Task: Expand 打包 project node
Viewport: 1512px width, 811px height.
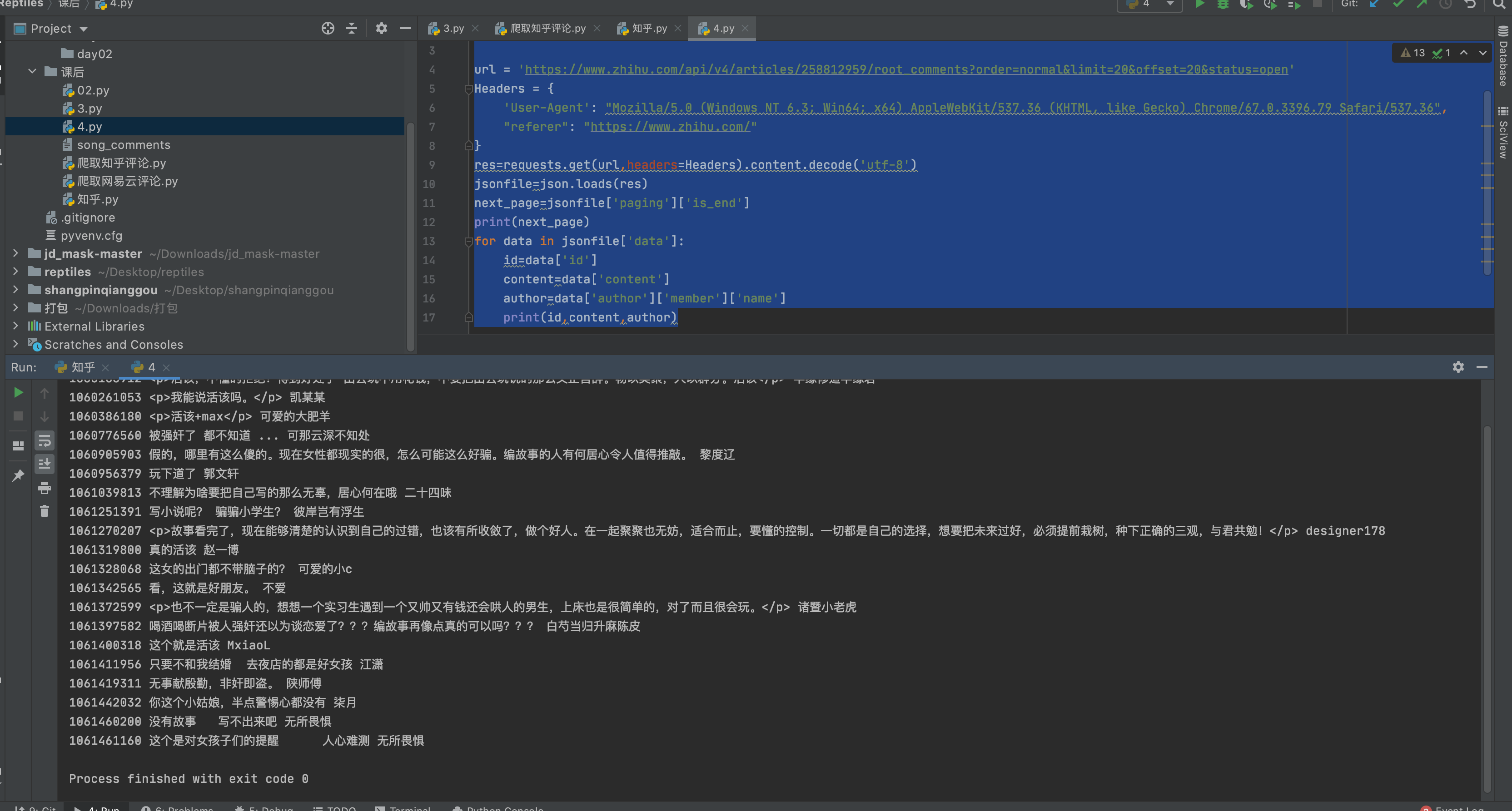Action: point(16,308)
